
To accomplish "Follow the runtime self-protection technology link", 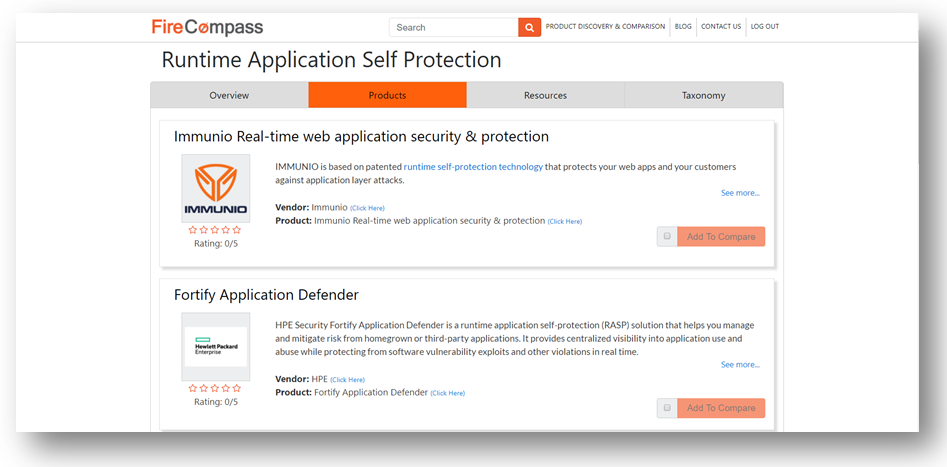I will coord(473,167).
